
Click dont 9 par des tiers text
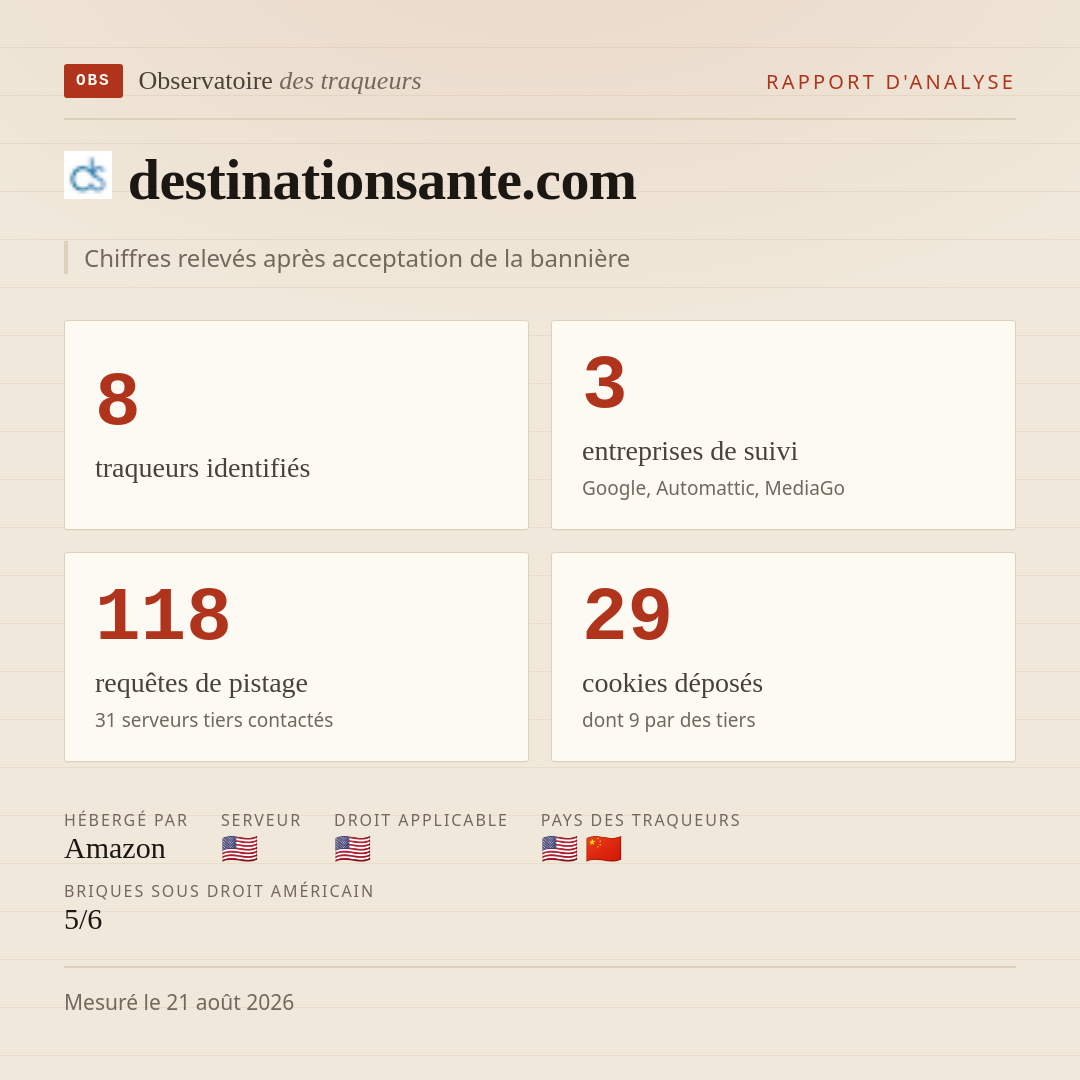[x=668, y=720]
